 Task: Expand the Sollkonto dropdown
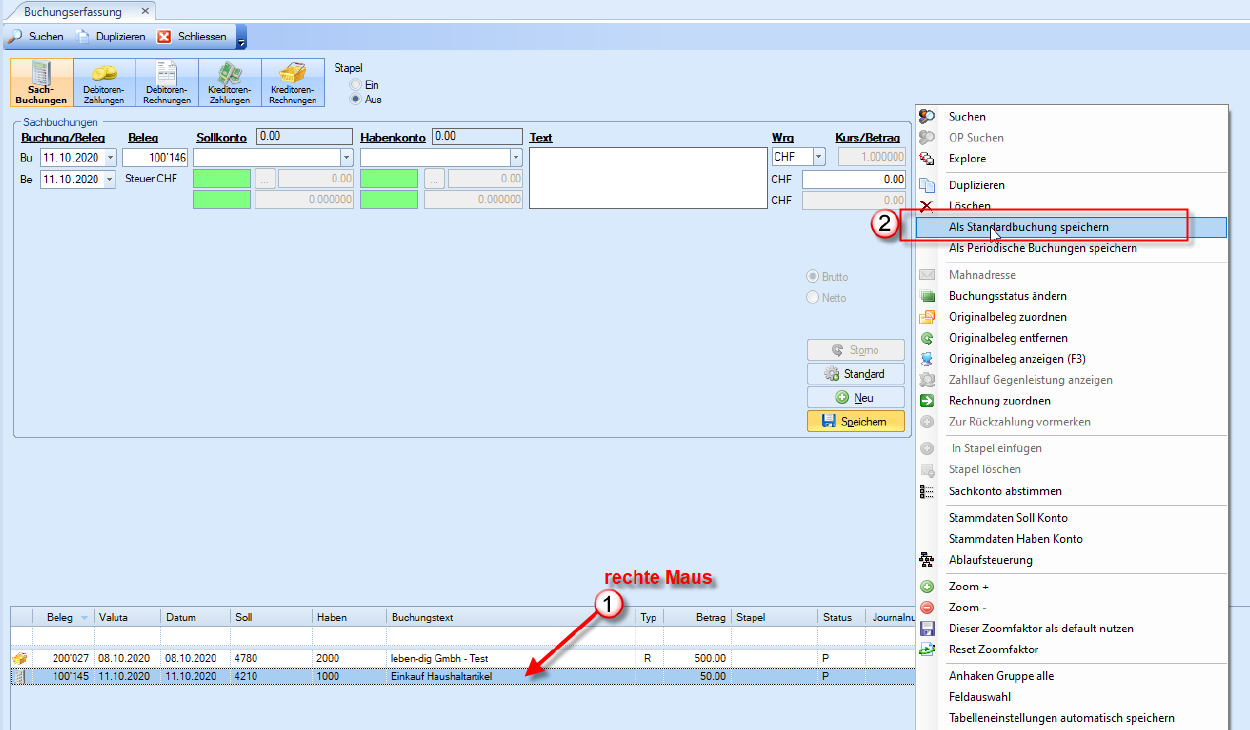(x=346, y=158)
